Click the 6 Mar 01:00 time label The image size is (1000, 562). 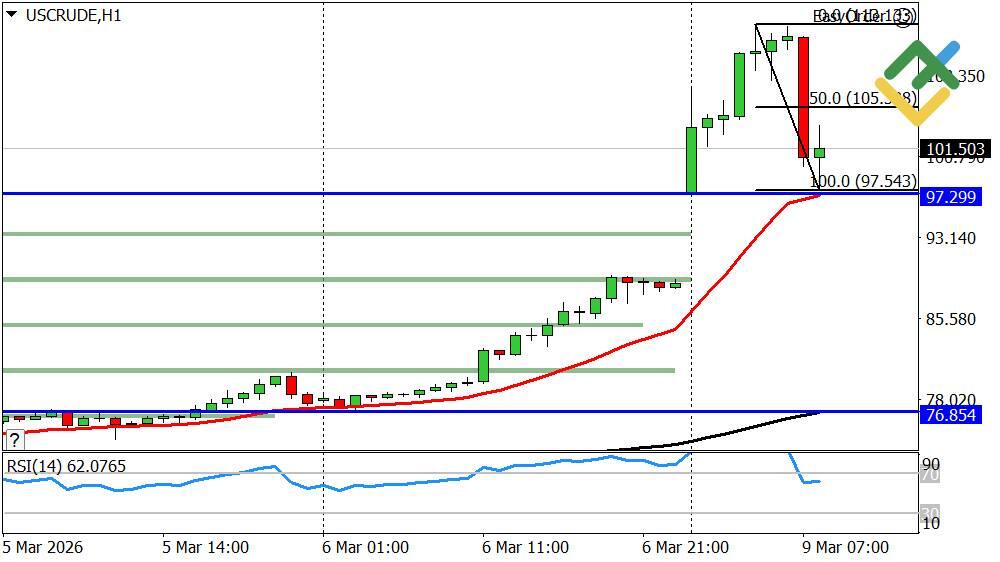[x=364, y=547]
